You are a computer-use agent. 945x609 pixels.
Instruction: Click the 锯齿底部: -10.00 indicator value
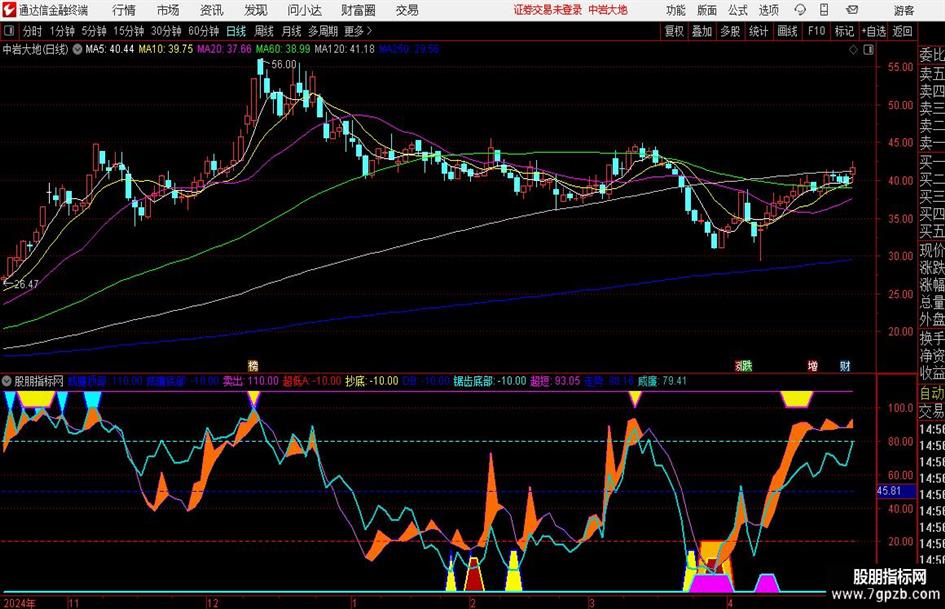(x=490, y=381)
